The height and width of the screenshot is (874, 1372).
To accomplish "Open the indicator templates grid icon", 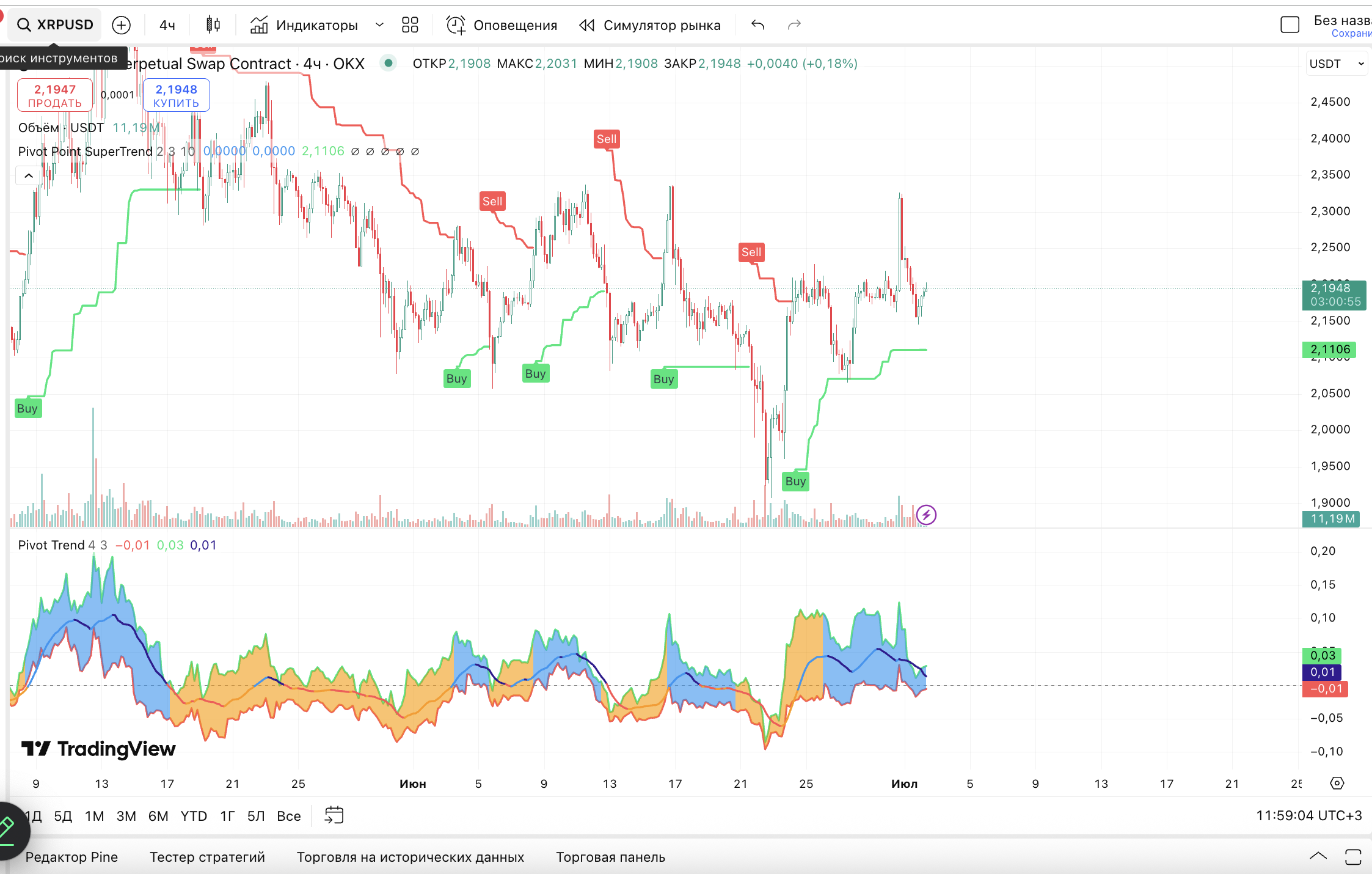I will [410, 25].
